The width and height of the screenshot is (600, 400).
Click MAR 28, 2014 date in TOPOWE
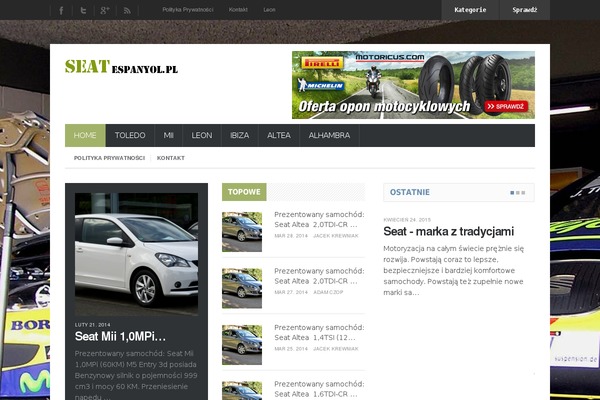click(x=291, y=236)
